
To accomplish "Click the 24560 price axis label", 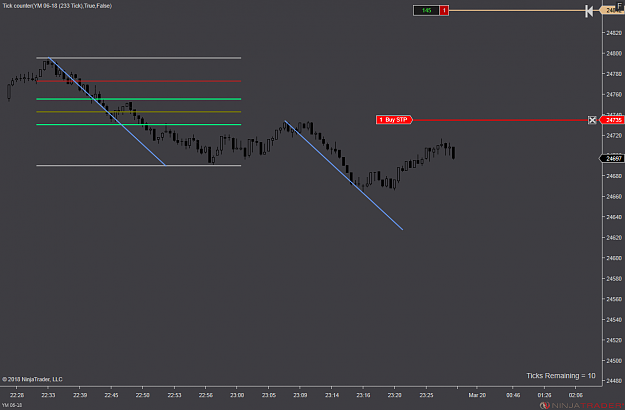I will pos(614,299).
